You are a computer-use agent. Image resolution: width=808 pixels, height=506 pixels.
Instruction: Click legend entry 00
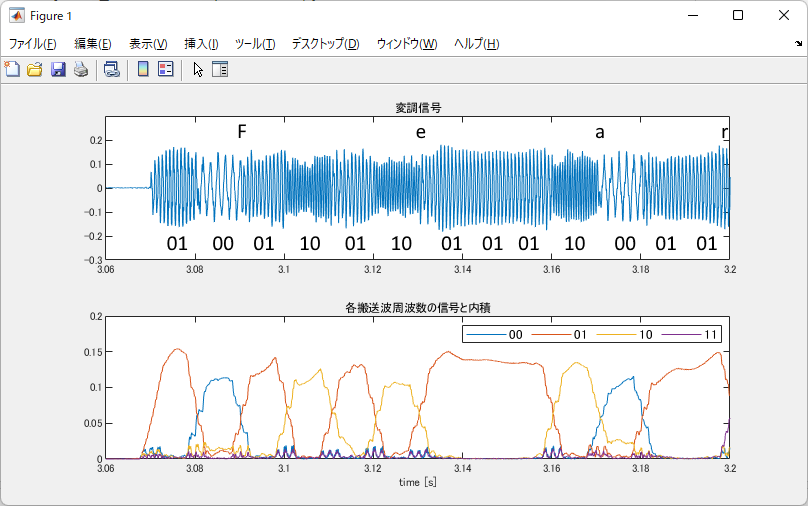[495, 335]
